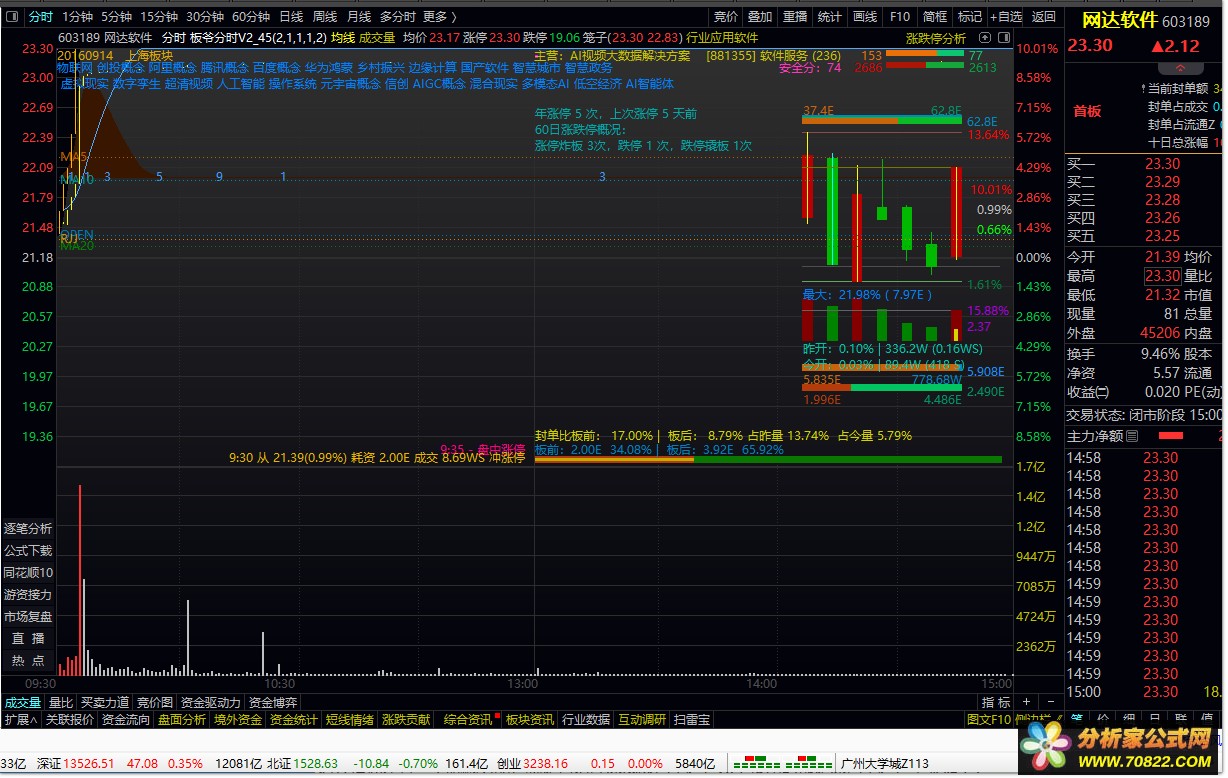Select the 成交量 indicator tab
Viewport: 1228px width, 778px height.
[22, 703]
